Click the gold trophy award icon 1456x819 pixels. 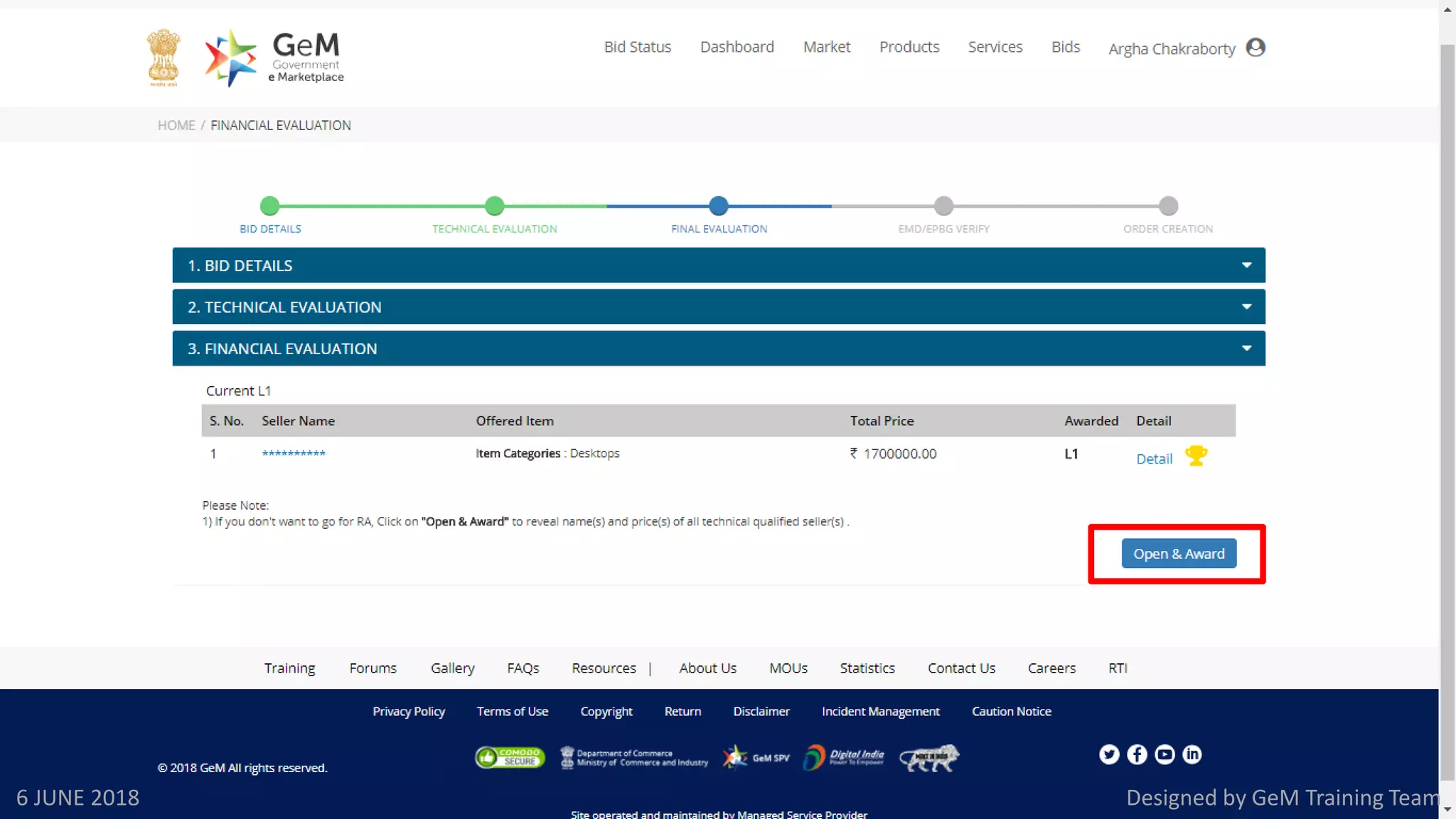pos(1196,456)
